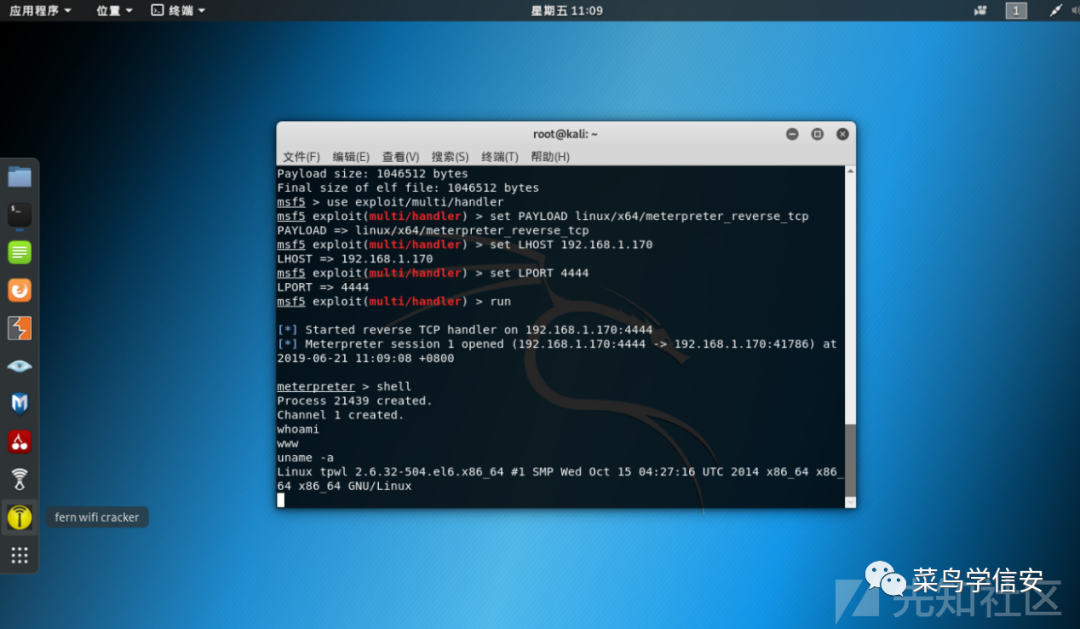Open the 应用程序 applications menu
Screen dimensions: 1080x629
tap(40, 10)
